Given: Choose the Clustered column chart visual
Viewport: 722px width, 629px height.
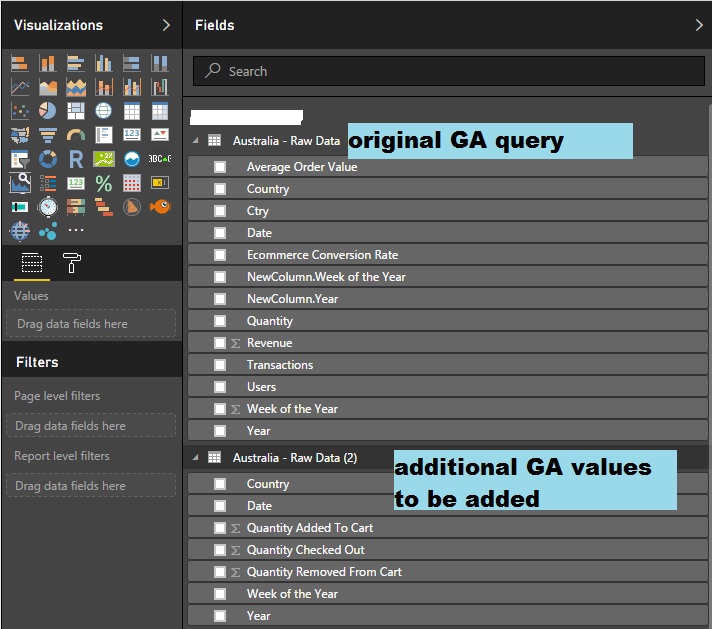Looking at the screenshot, I should 104,63.
